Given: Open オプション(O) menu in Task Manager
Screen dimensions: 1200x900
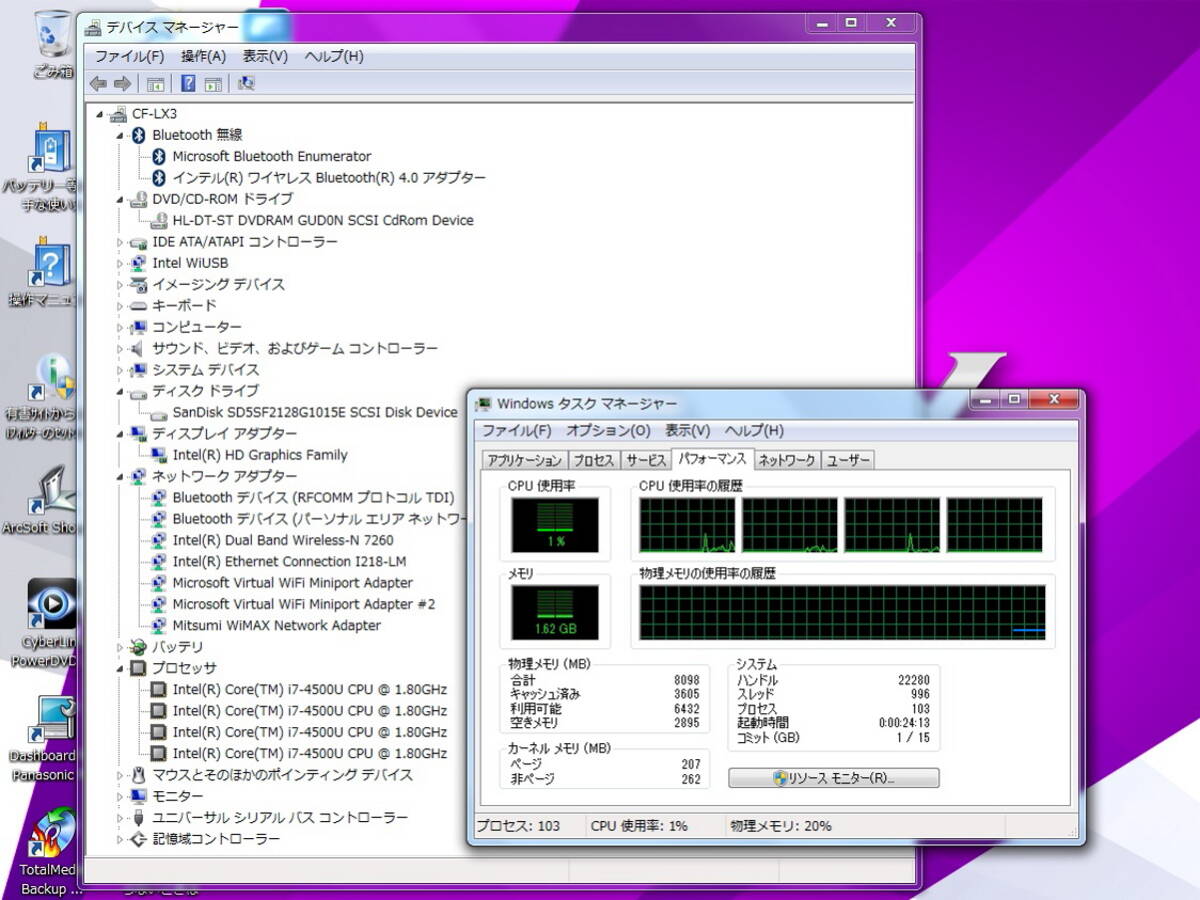Looking at the screenshot, I should (608, 431).
